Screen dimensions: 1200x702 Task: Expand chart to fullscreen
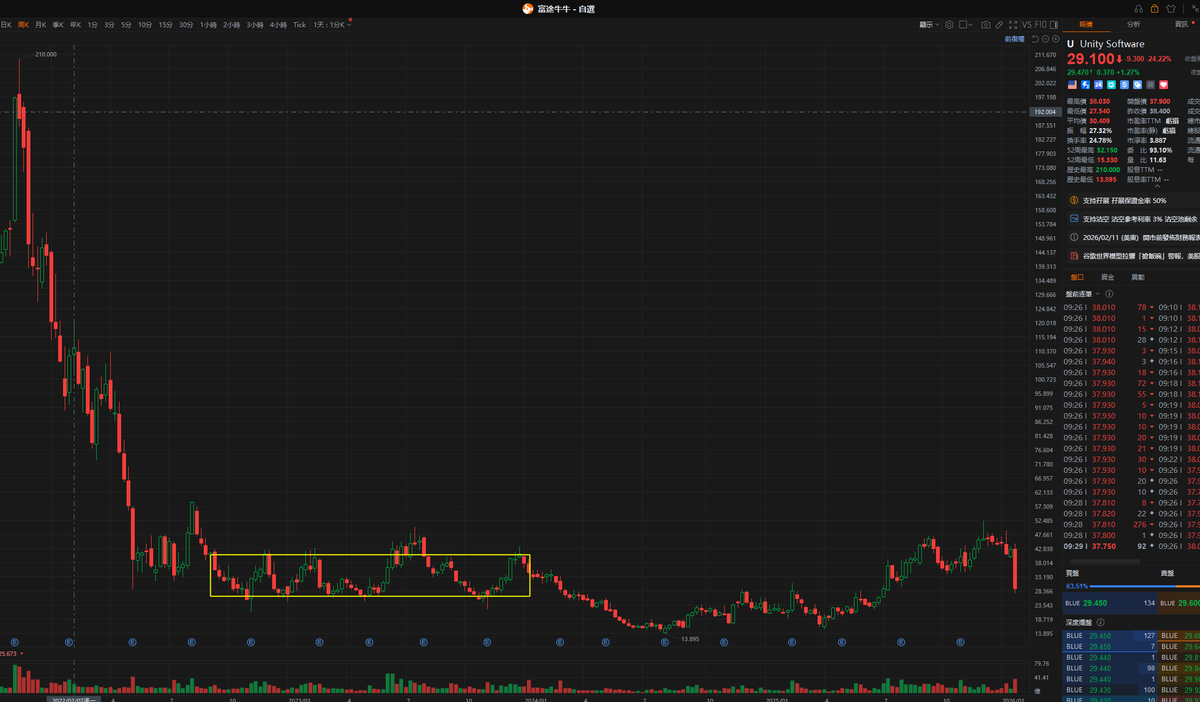pos(1013,24)
